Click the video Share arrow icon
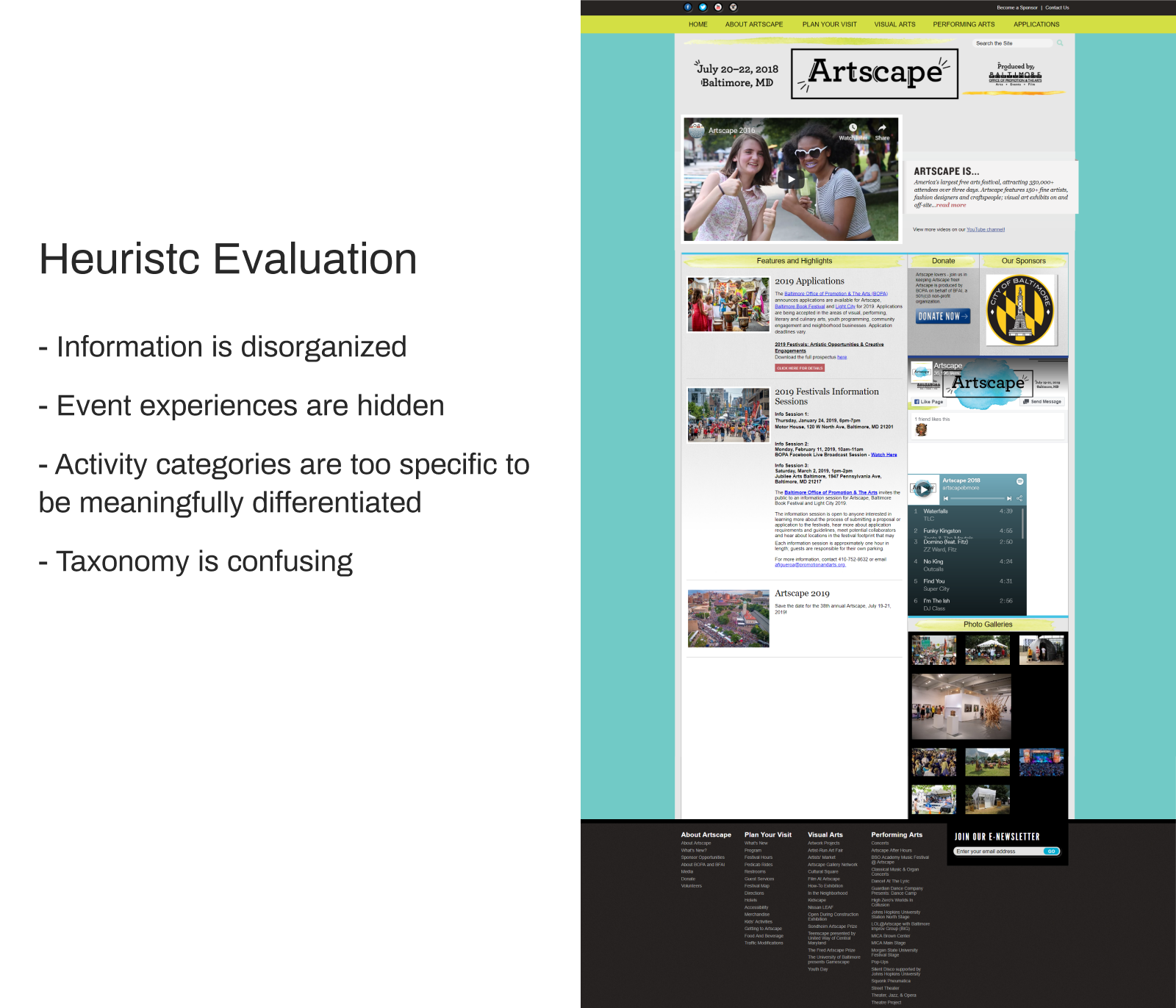This screenshot has width=1176, height=1008. 882,128
